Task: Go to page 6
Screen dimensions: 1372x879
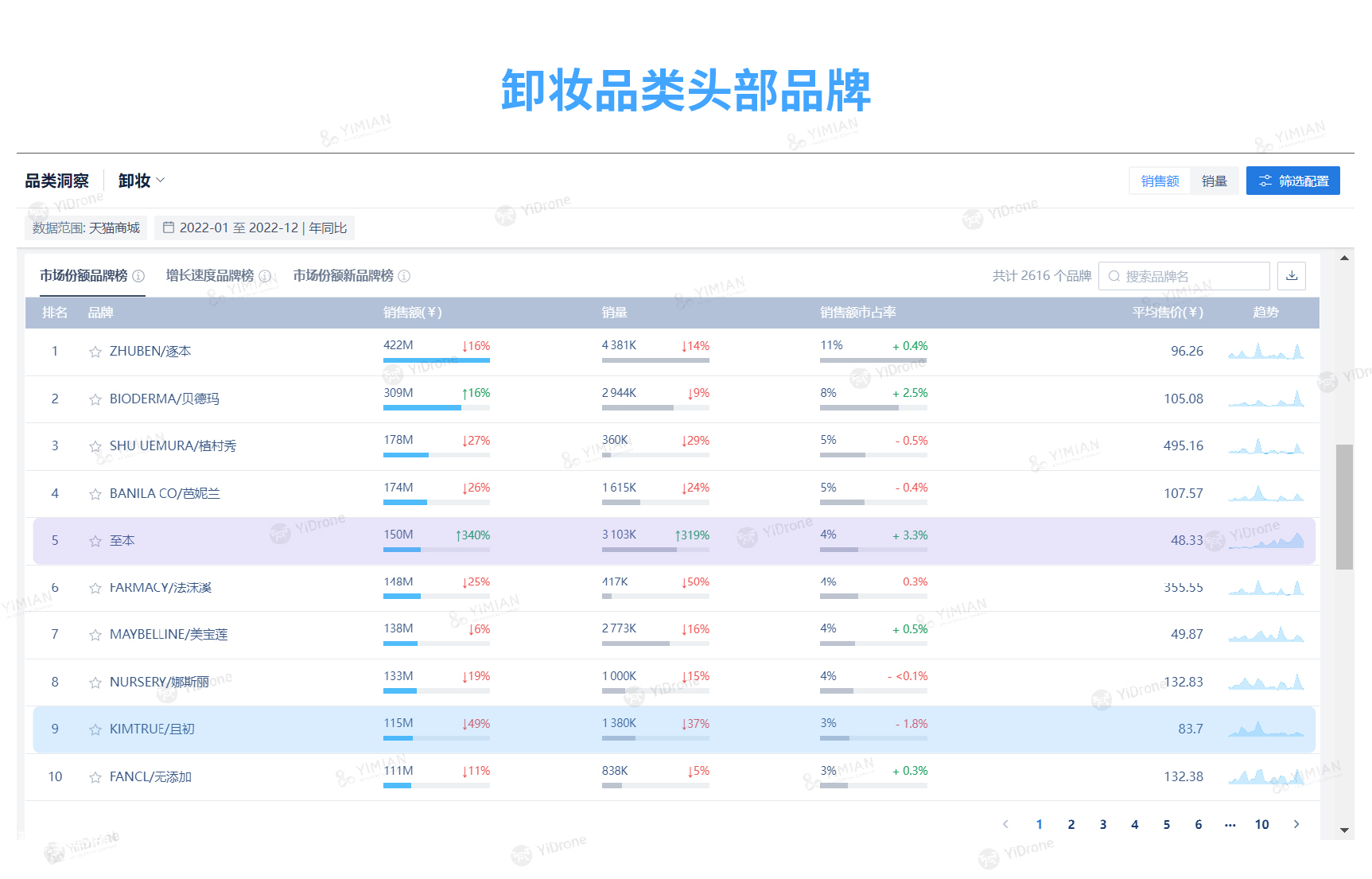Action: point(1199,824)
